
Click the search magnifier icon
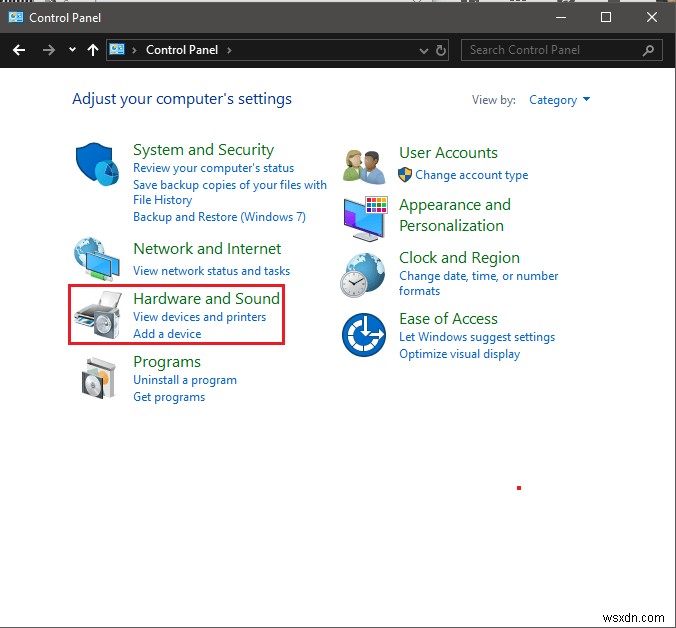pos(648,50)
